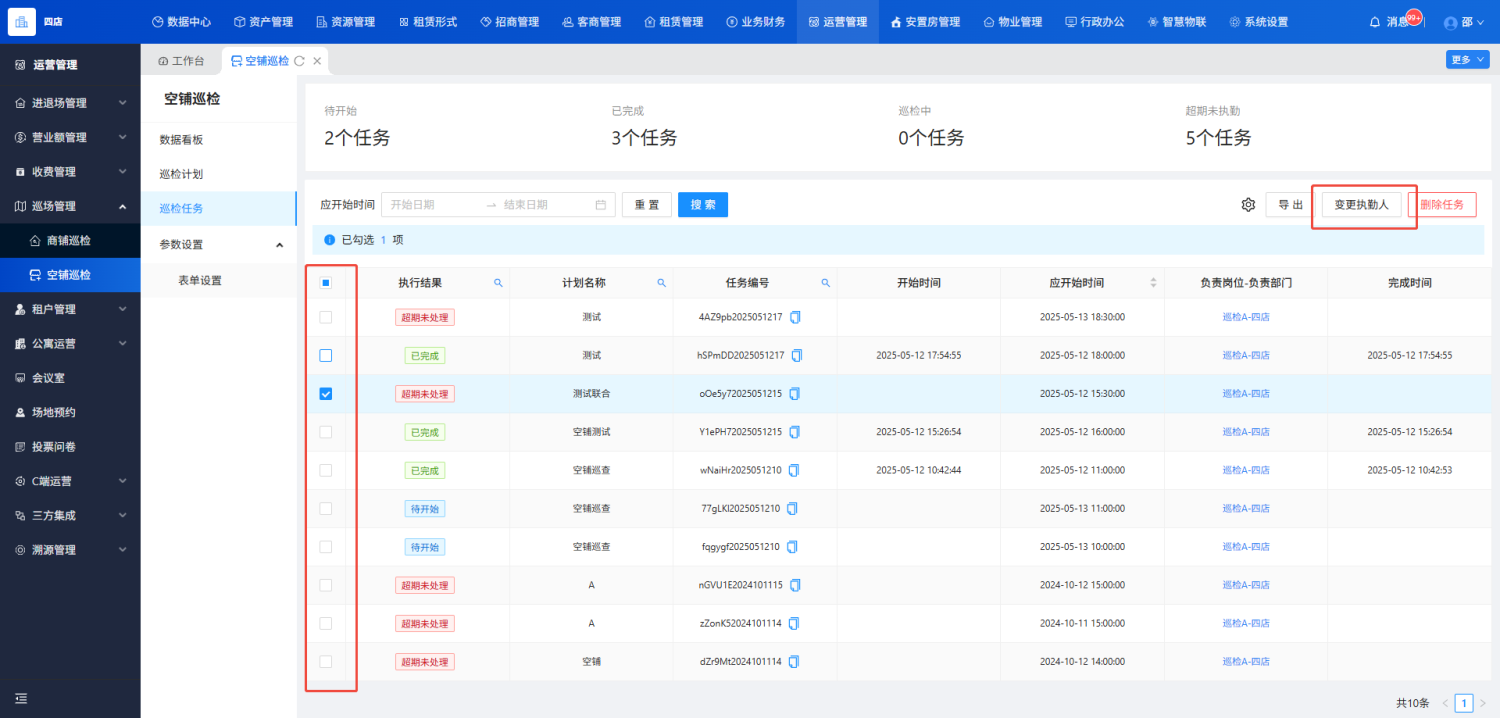The image size is (1500, 718).
Task: Open 消息 notifications bell
Action: (x=1375, y=22)
